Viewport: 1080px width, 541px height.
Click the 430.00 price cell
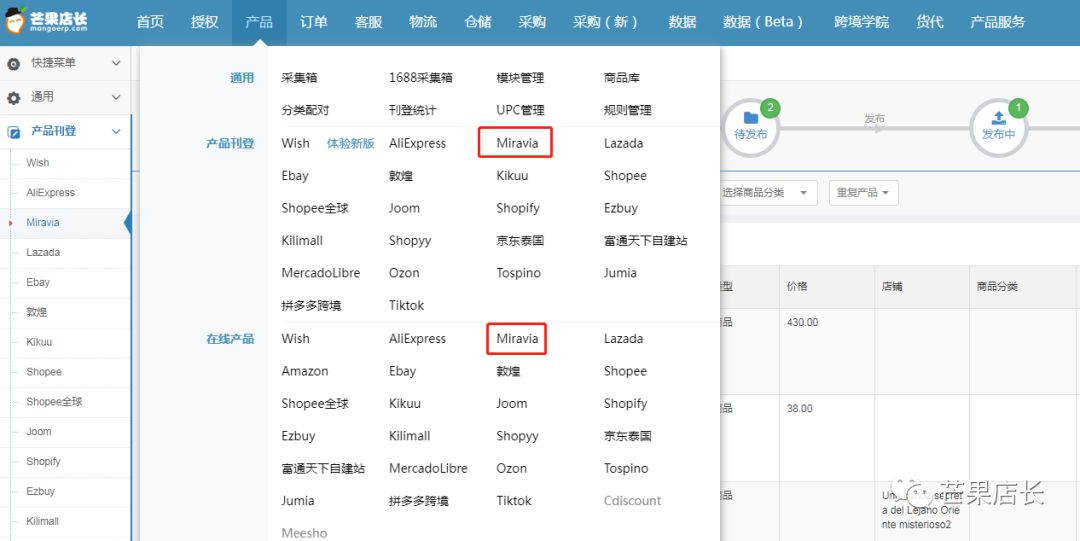click(802, 323)
